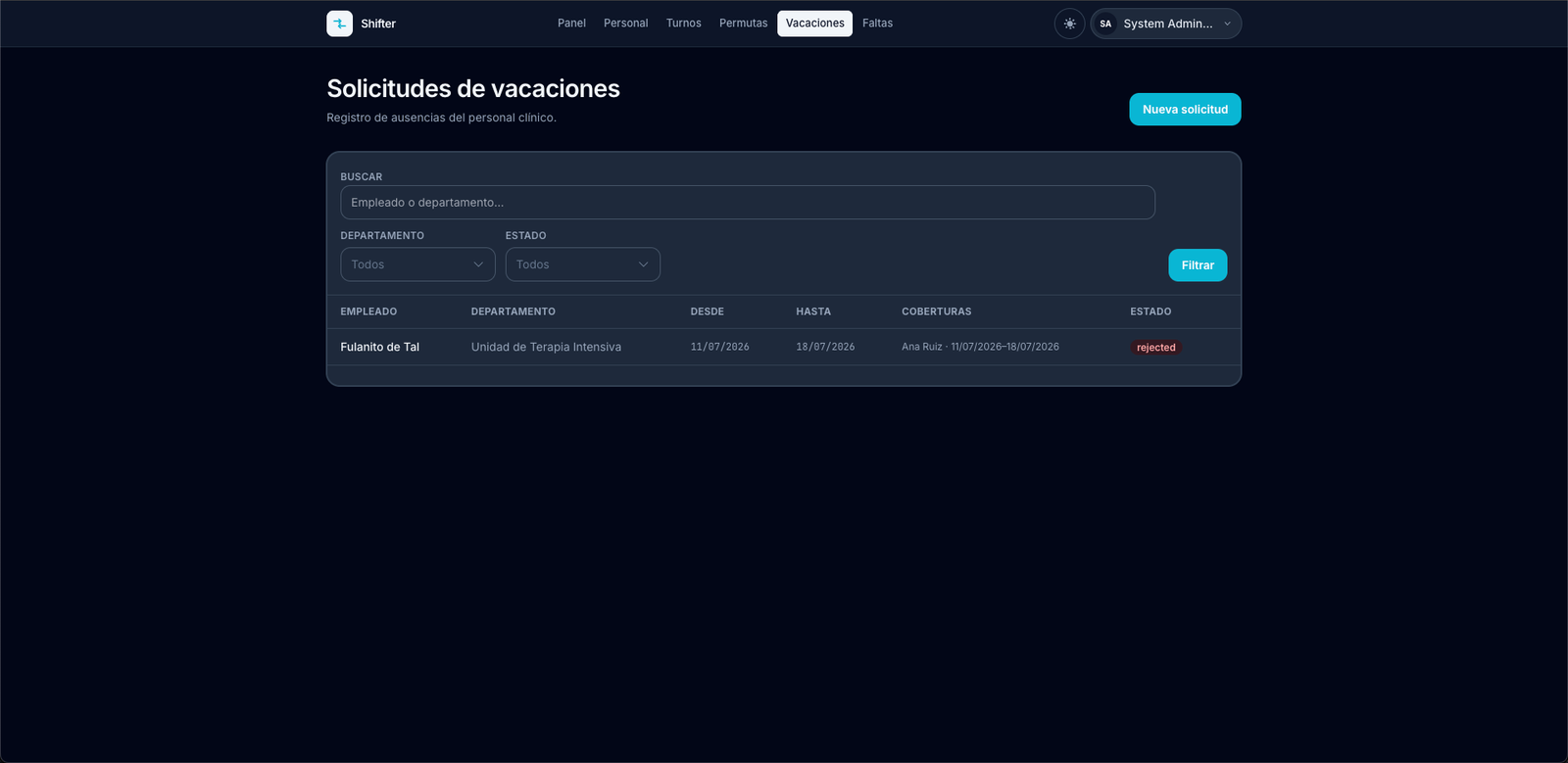Screen dimensions: 1568x763
Task: Click the Nueva solicitud button
Action: tap(1185, 110)
